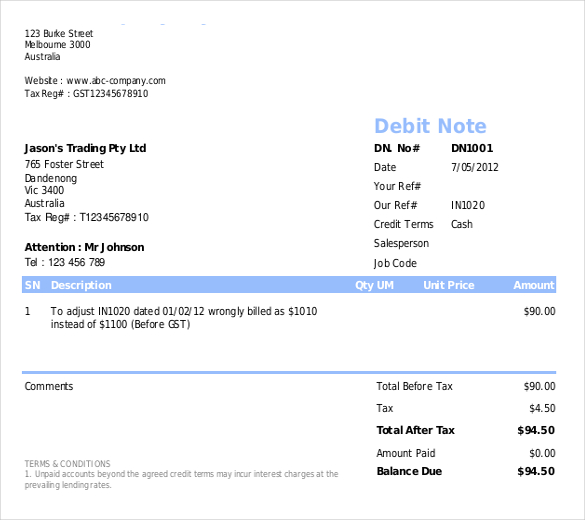The image size is (585, 520).
Task: Click line item description 'To adjust IN1020'
Action: pyautogui.click(x=184, y=318)
